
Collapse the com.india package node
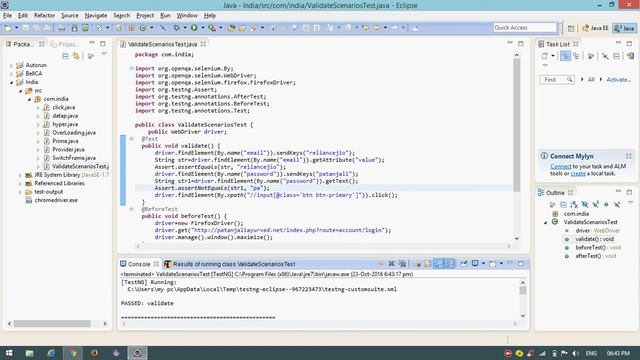(x=29, y=99)
